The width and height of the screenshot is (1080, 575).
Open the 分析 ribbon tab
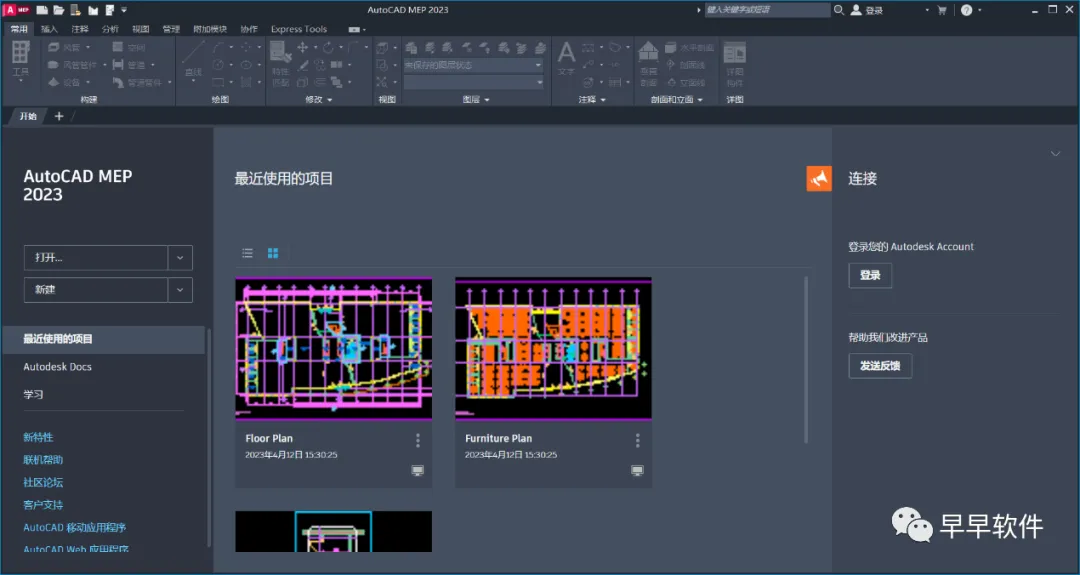110,29
